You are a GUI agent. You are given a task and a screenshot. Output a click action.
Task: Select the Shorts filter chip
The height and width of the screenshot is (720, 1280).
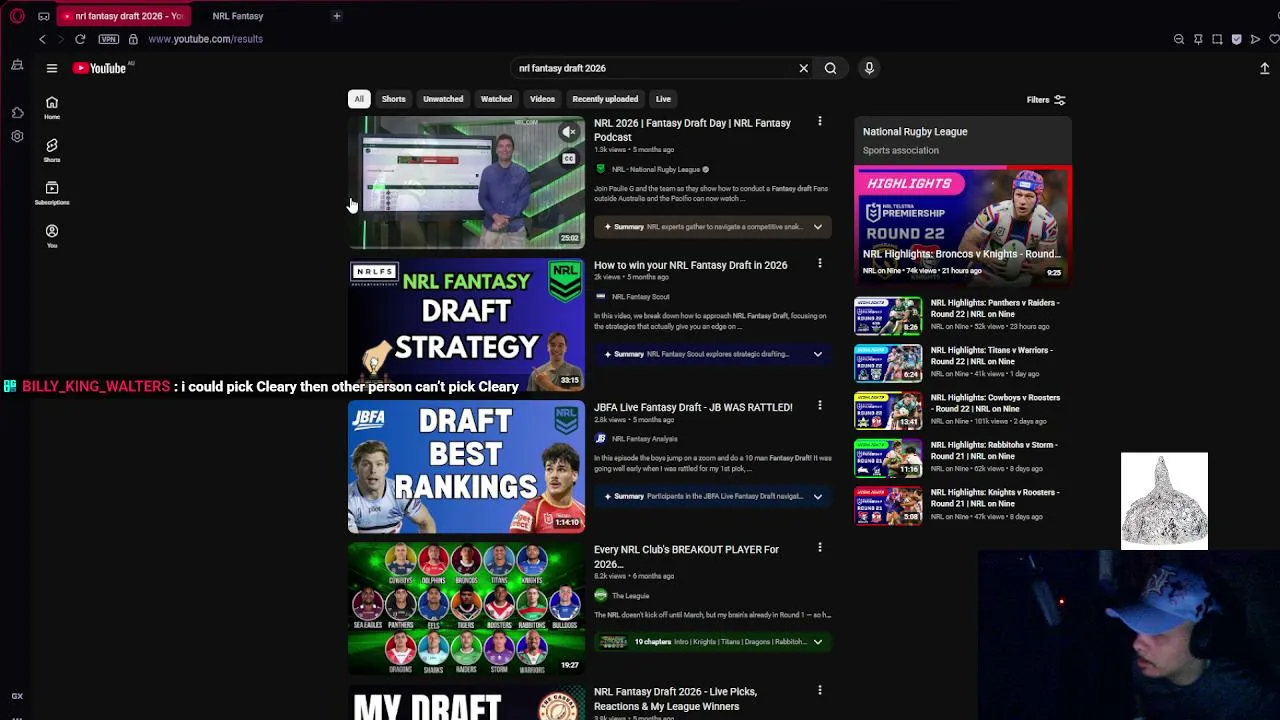coord(393,99)
